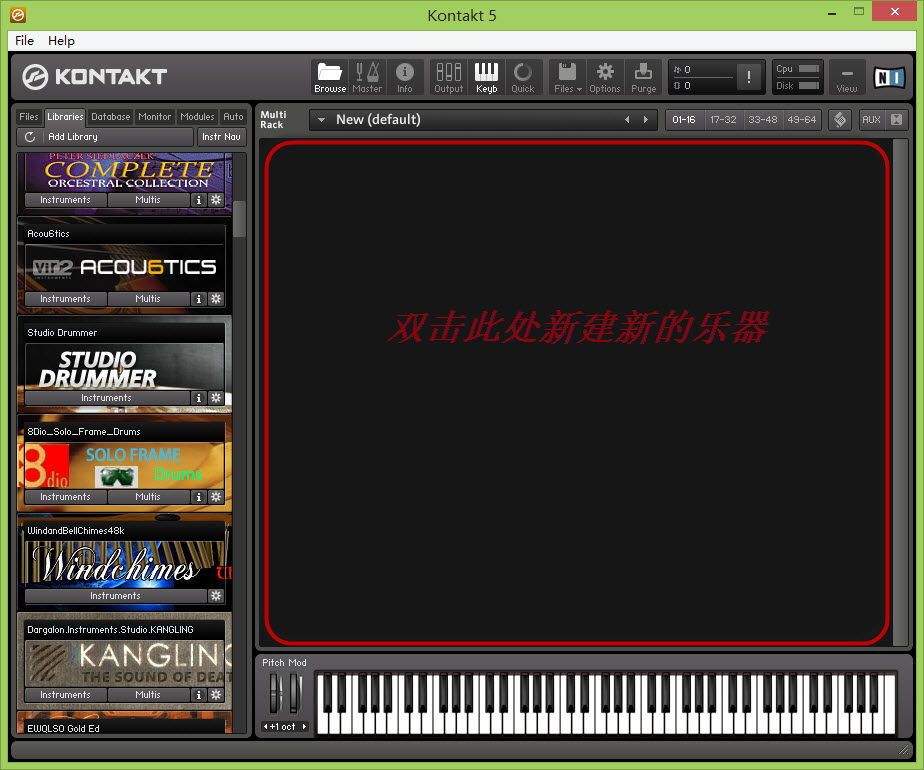Open Studio Drummer settings gear

(216, 398)
